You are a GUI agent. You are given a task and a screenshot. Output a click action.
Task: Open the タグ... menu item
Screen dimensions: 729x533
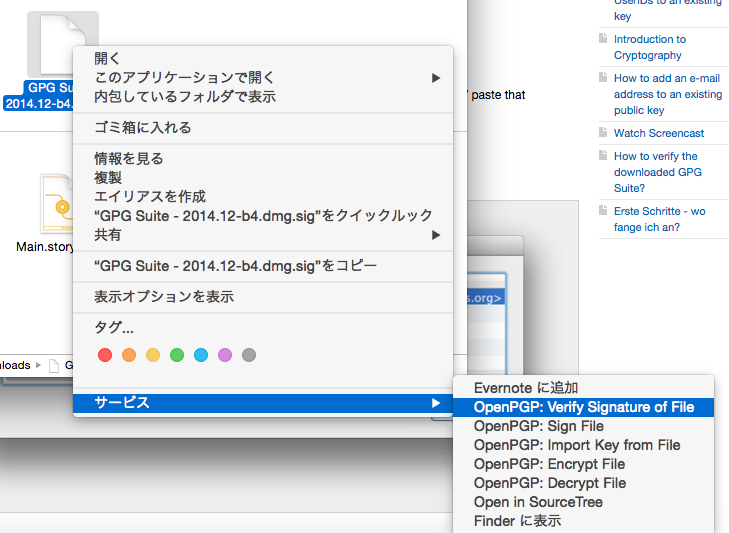pos(263,327)
